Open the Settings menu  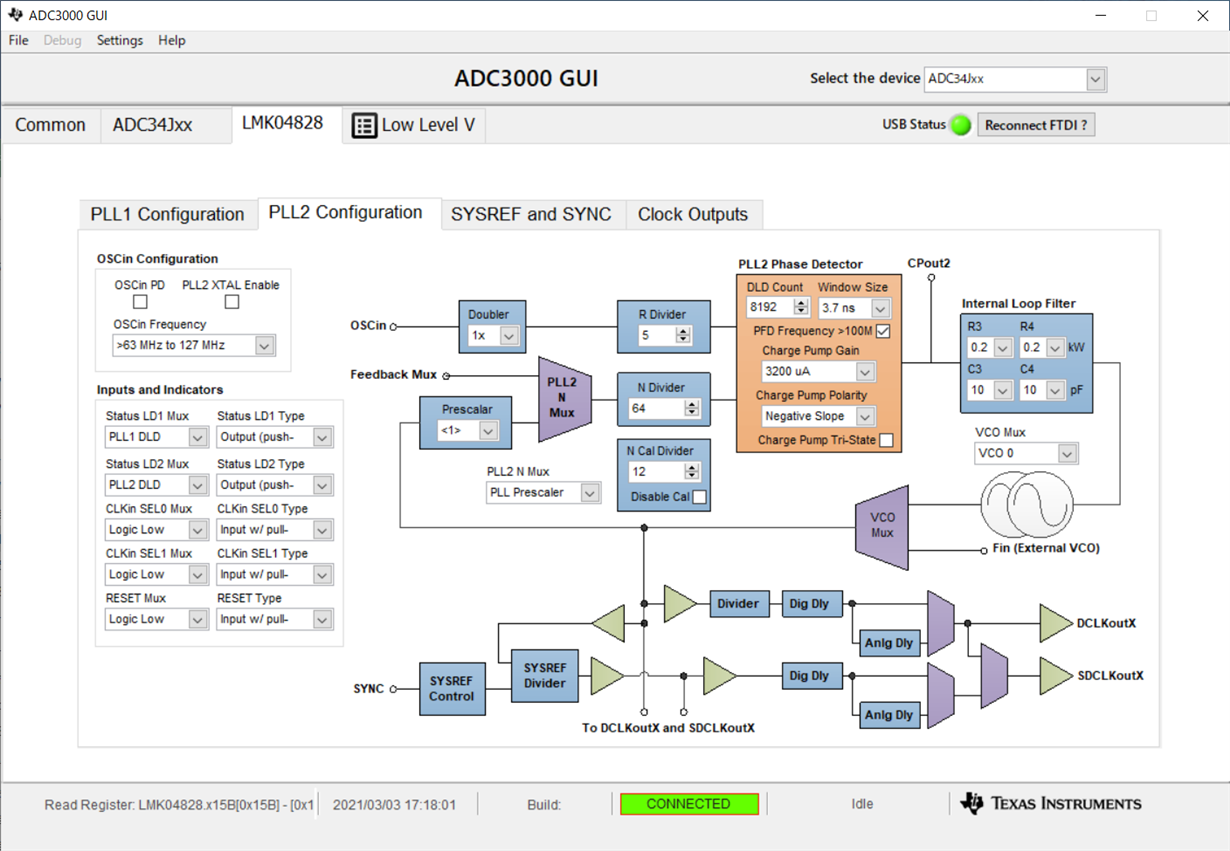[120, 40]
